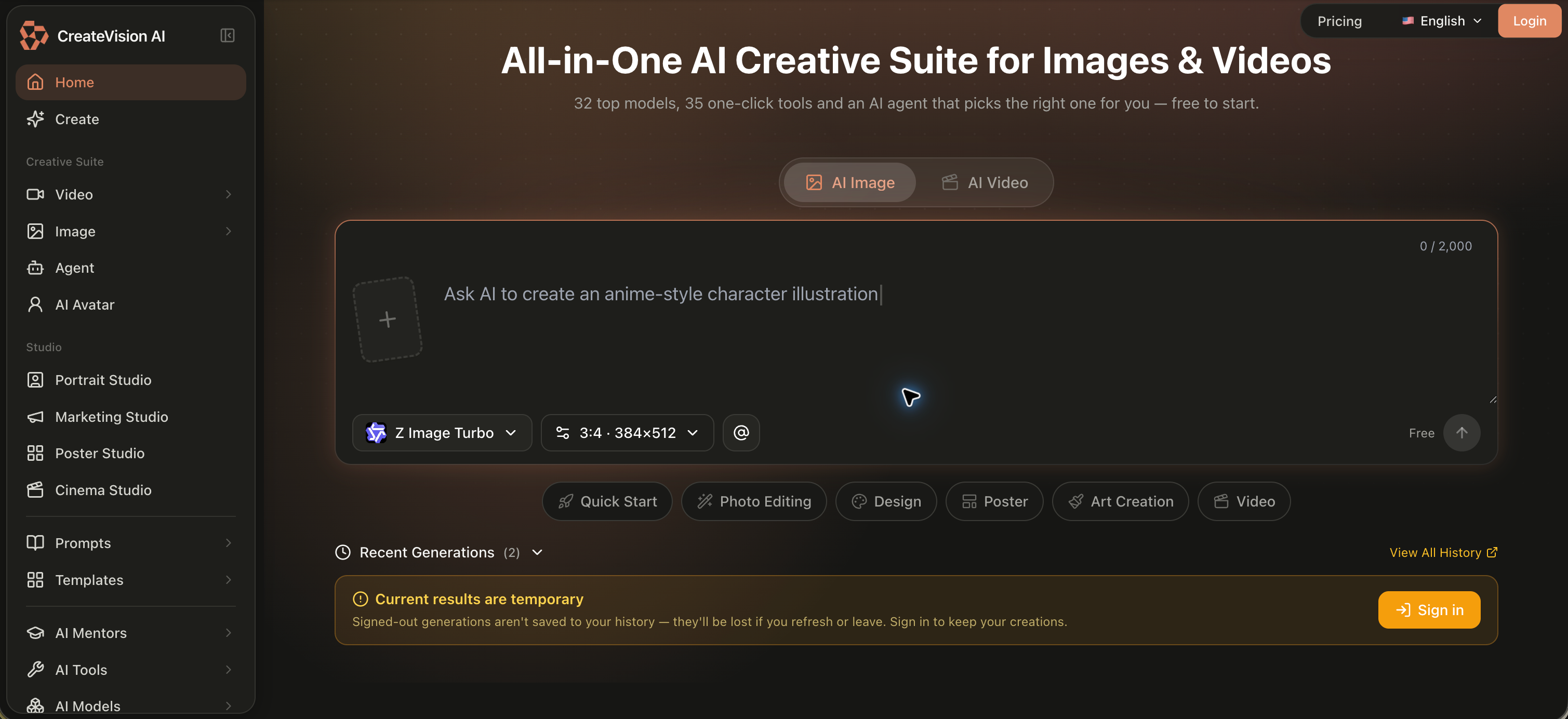Open the 3:4 · 384×512 size dropdown
Screen dimensions: 1568x719
[627, 432]
